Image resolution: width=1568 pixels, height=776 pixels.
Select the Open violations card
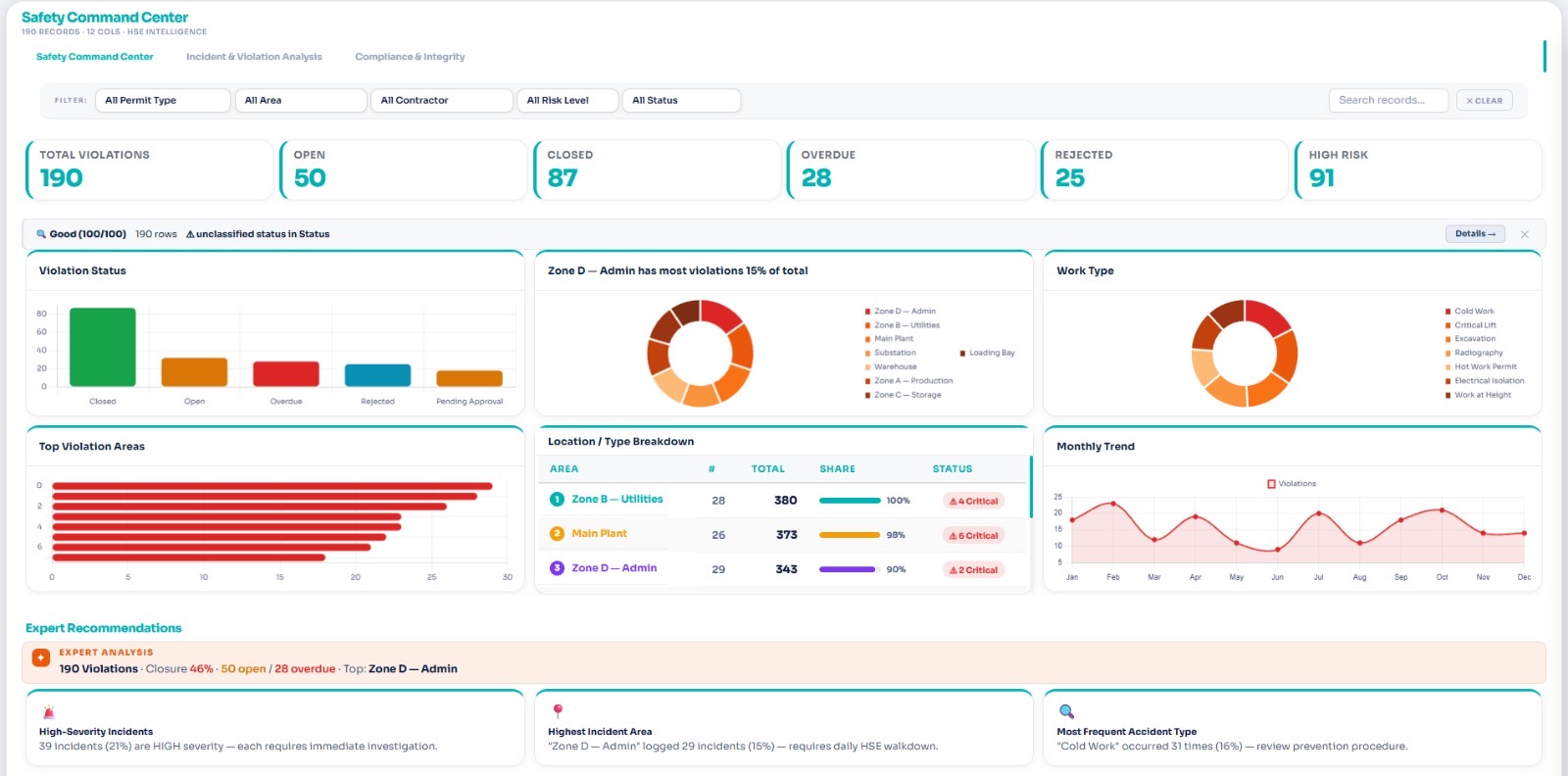[403, 170]
